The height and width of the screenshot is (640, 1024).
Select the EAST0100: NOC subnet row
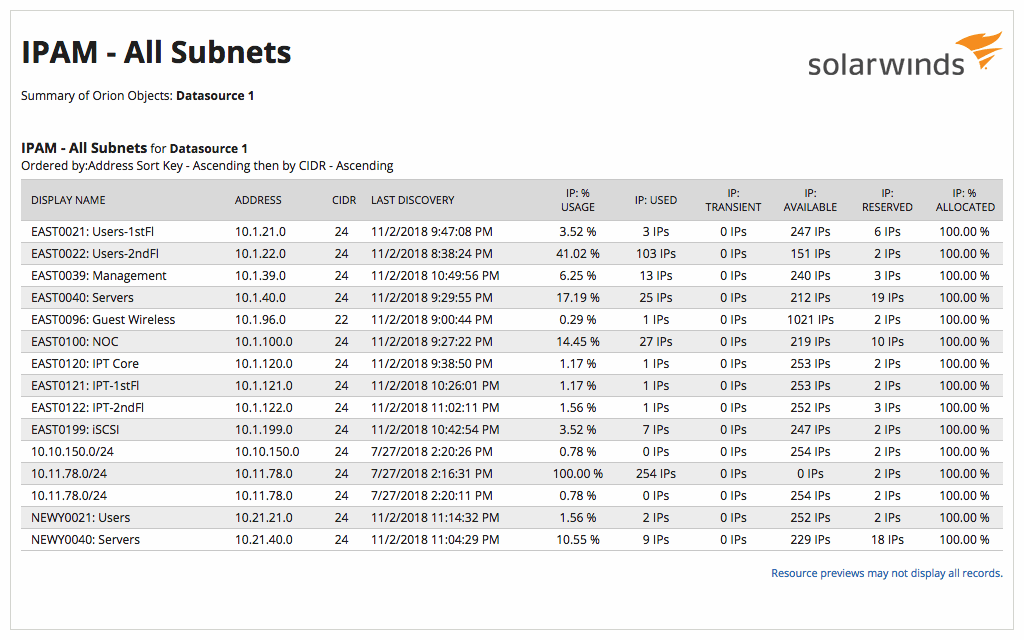point(80,341)
